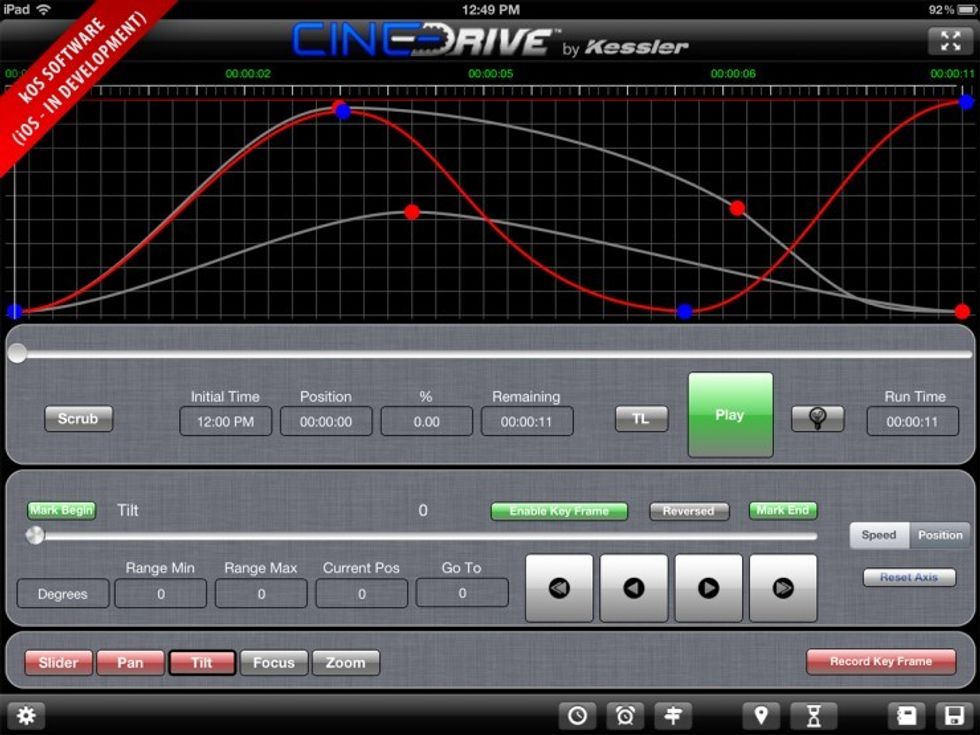Viewport: 980px width, 735px height.
Task: Tap the Range Max field
Action: pyautogui.click(x=261, y=594)
